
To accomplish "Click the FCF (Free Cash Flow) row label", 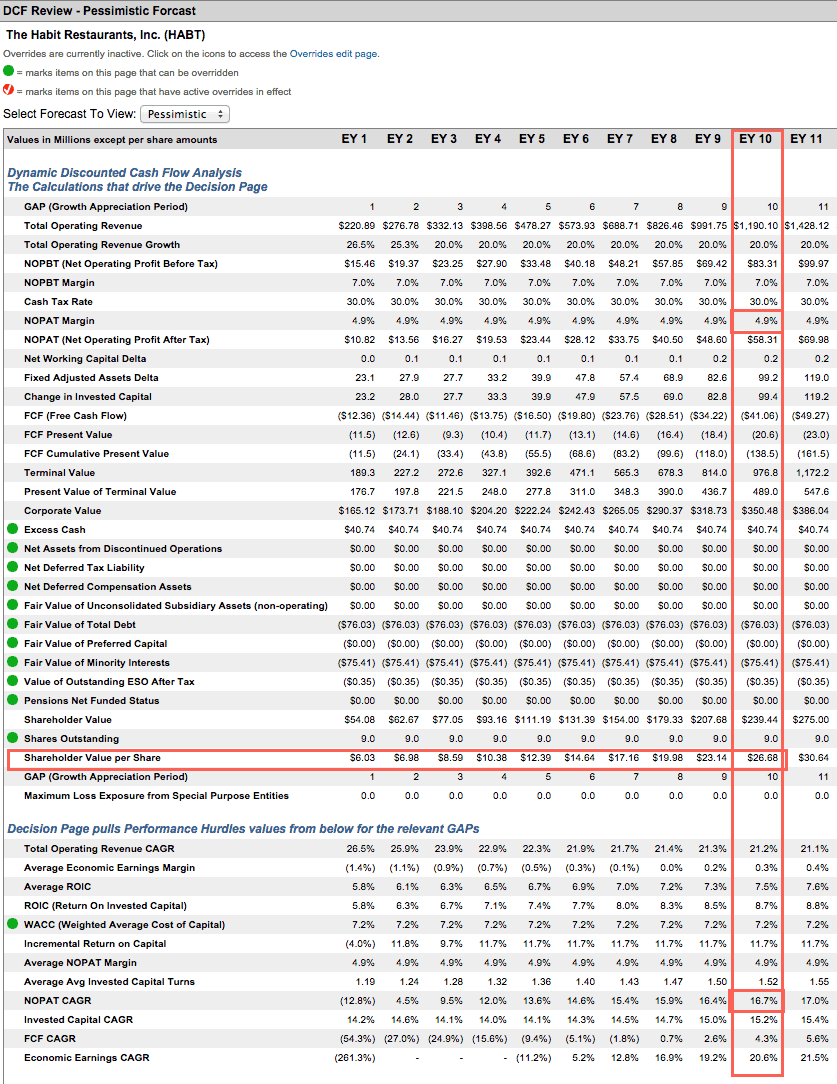I will (x=75, y=416).
